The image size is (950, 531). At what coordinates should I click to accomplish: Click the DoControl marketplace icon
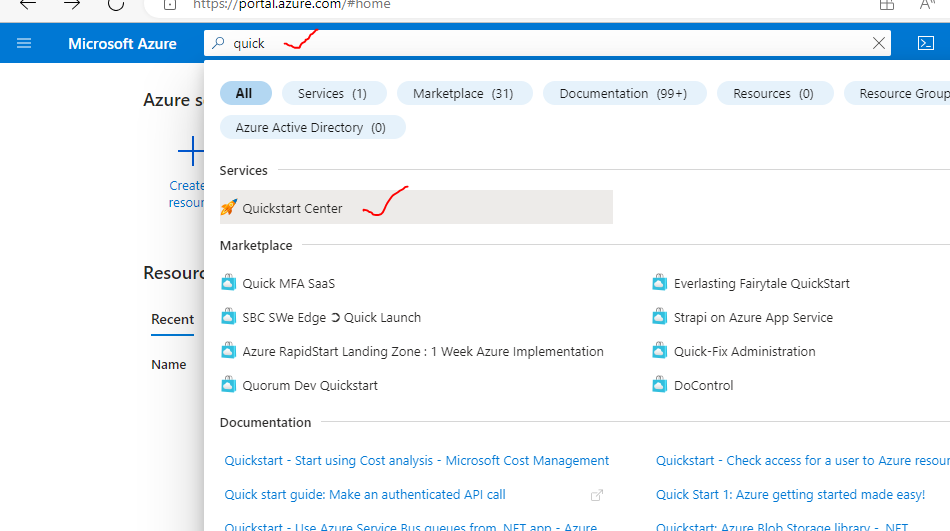click(x=659, y=385)
